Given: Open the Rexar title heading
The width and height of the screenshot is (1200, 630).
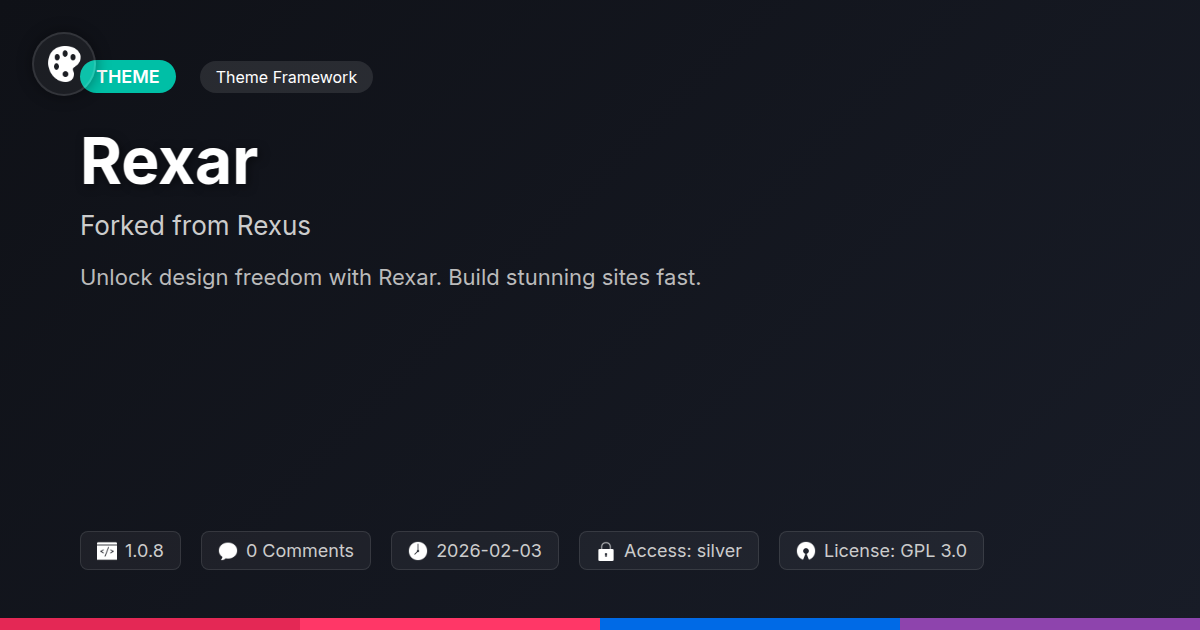Looking at the screenshot, I should (169, 161).
